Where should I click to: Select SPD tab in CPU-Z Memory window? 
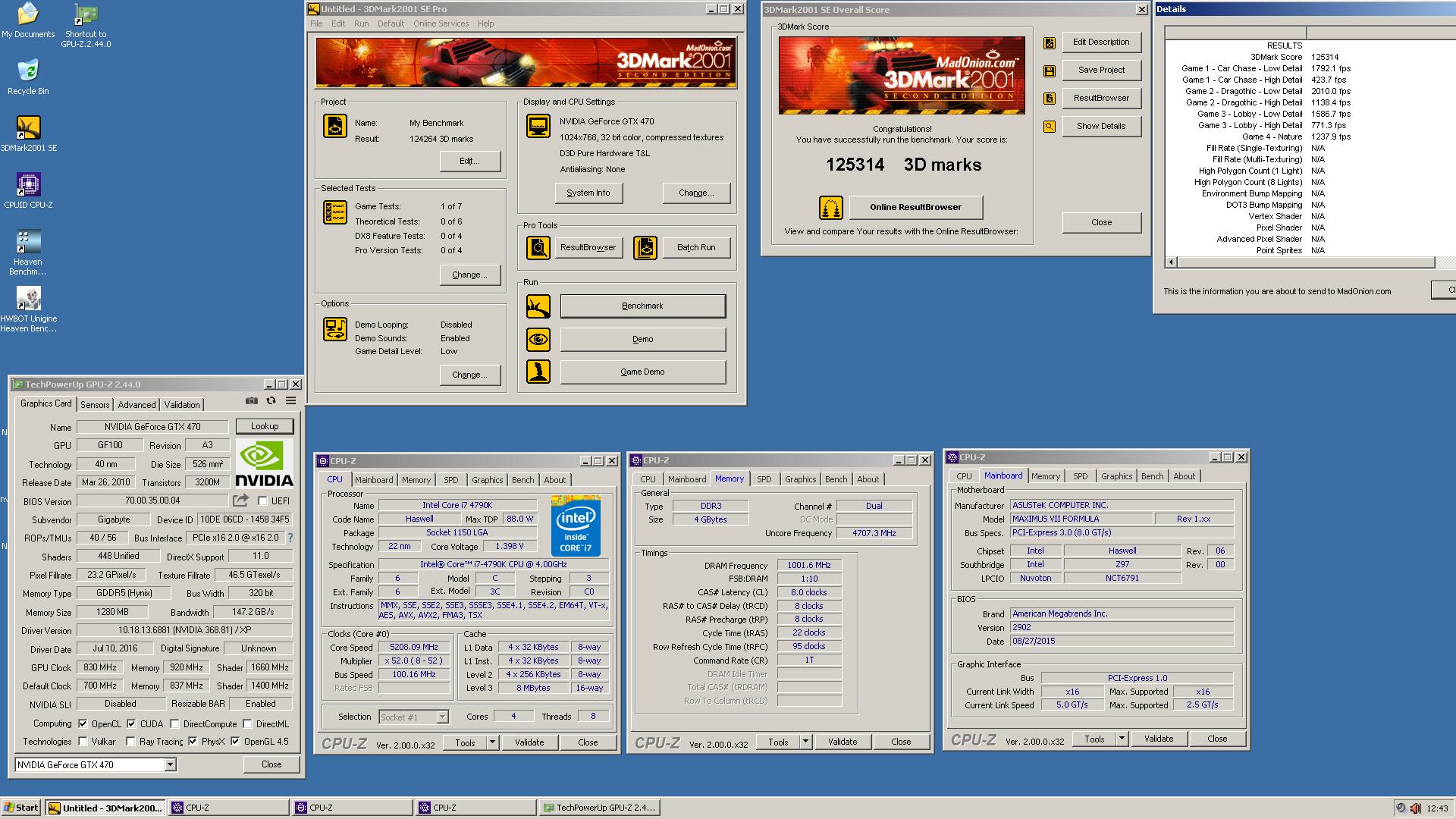764,479
